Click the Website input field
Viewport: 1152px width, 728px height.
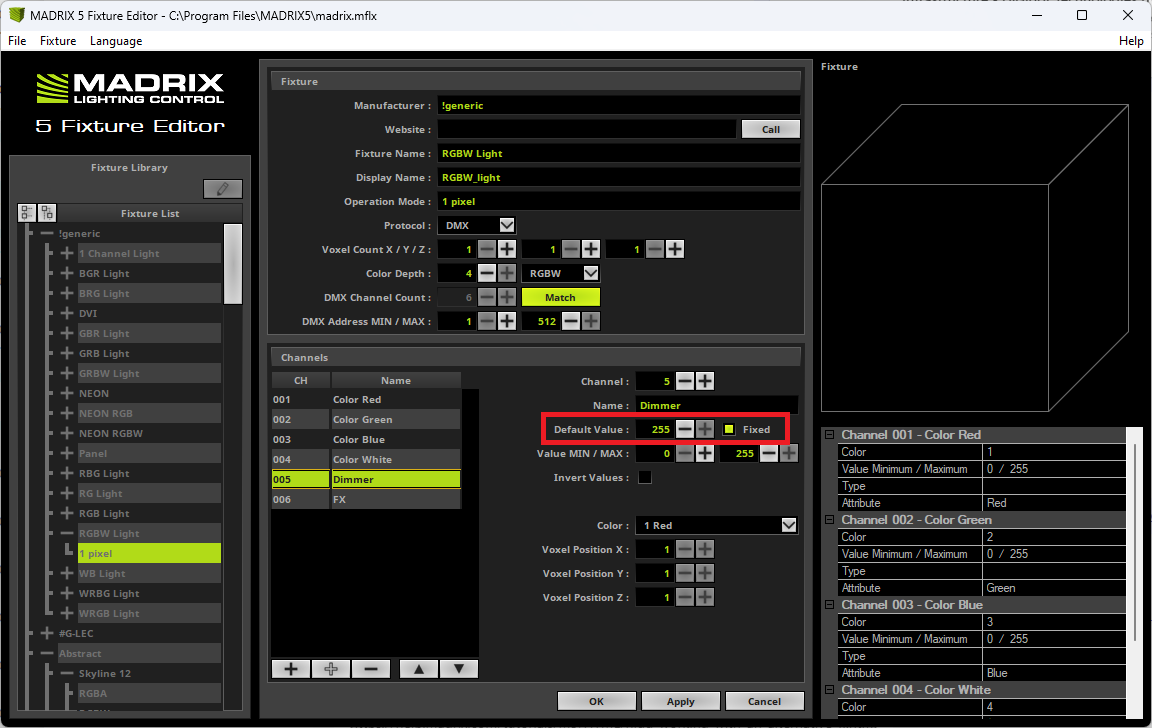click(586, 129)
